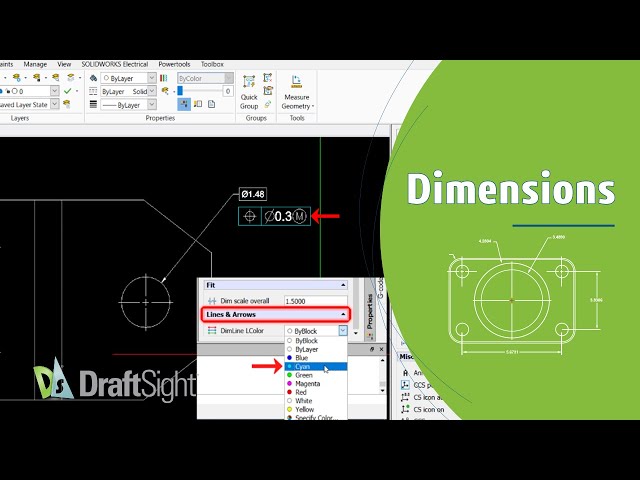
Task: Click the transparency value field showing 0
Action: tap(228, 91)
